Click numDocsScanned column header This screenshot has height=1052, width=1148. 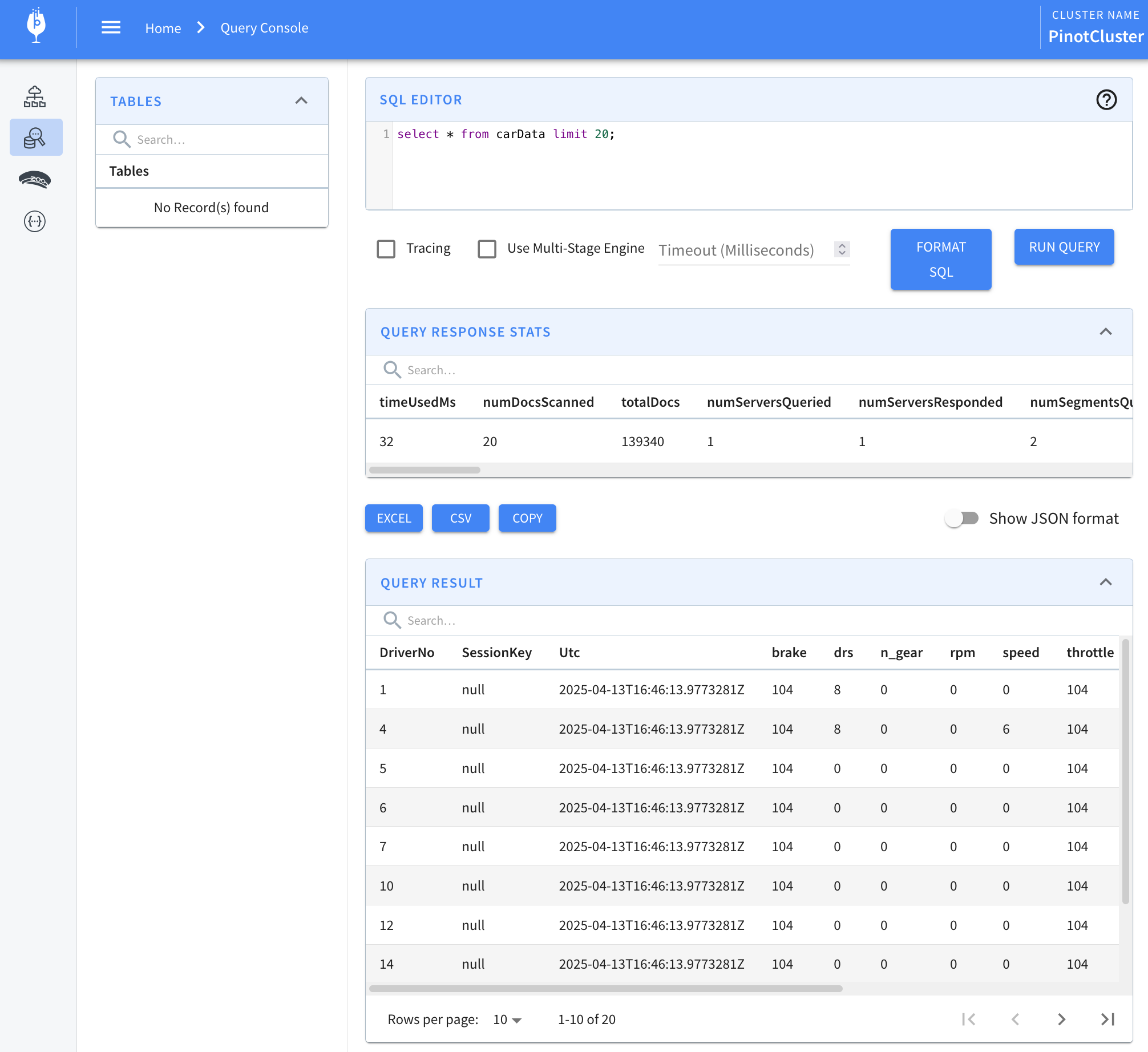point(538,402)
